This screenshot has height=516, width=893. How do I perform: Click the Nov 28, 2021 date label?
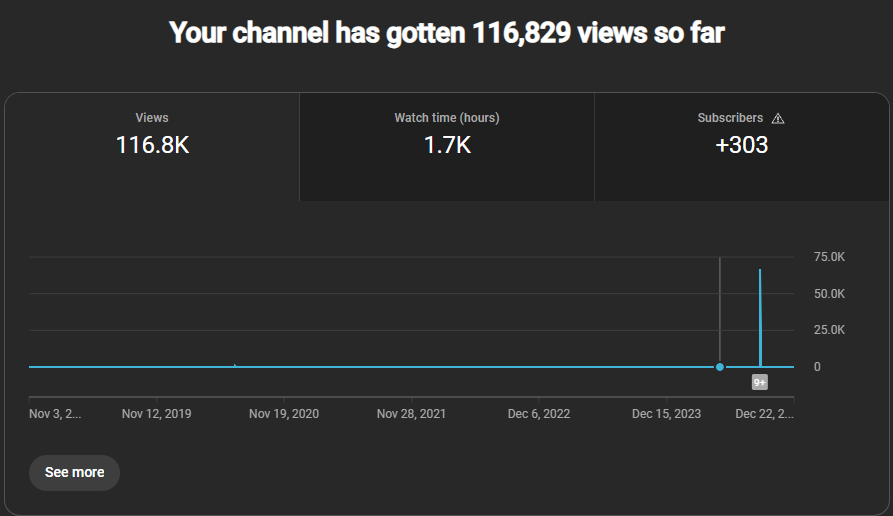point(411,414)
